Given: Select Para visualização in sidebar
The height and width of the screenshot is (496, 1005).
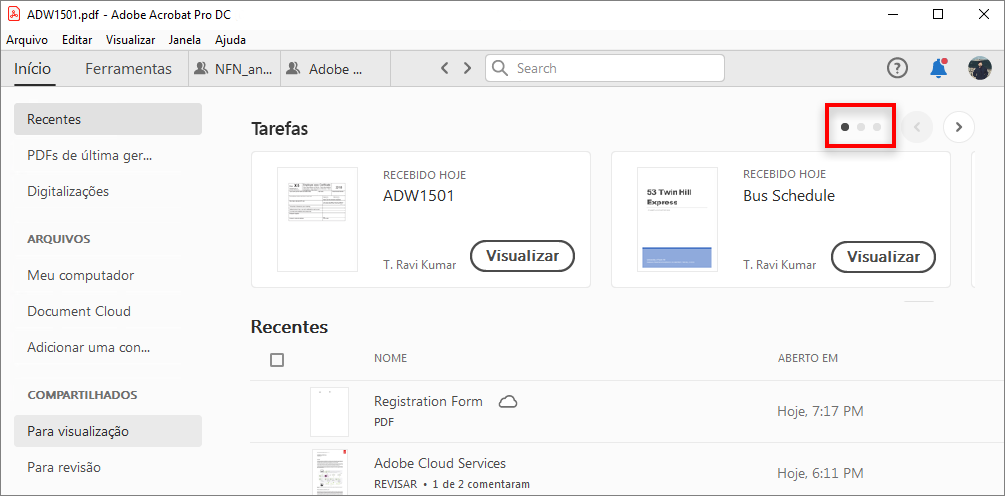Looking at the screenshot, I should tap(108, 431).
